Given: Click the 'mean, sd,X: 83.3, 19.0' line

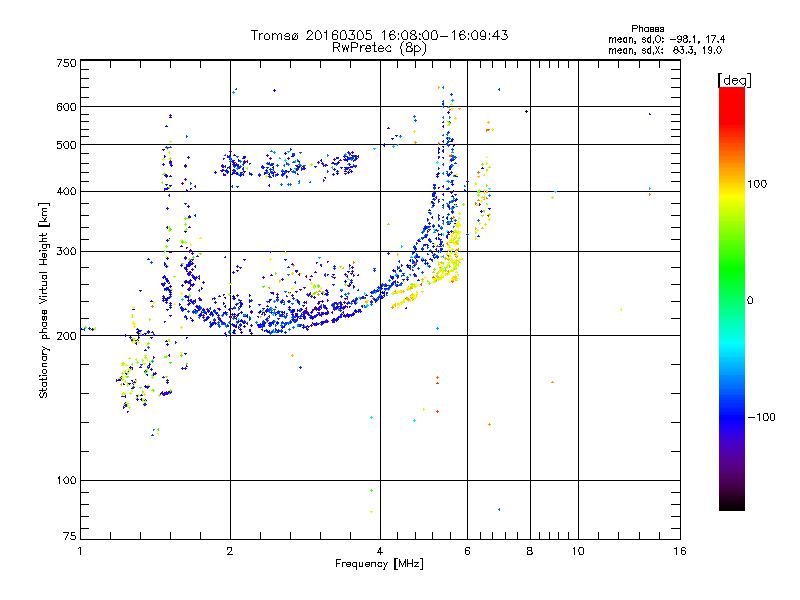Looking at the screenshot, I should pyautogui.click(x=665, y=51).
